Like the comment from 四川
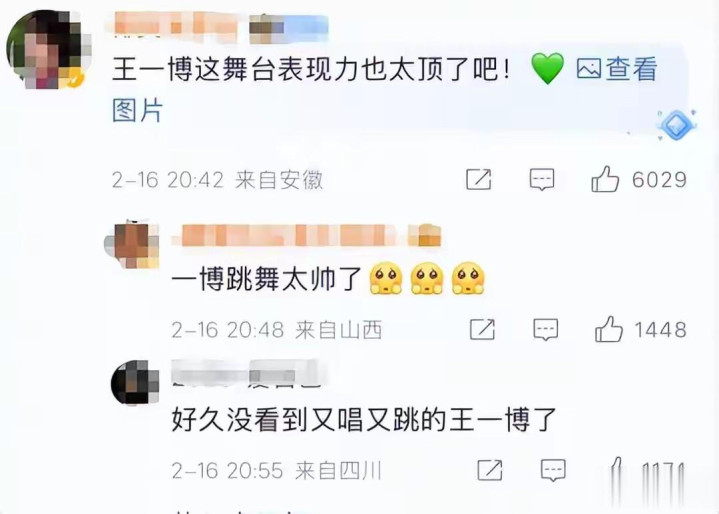The height and width of the screenshot is (514, 719). [616, 470]
